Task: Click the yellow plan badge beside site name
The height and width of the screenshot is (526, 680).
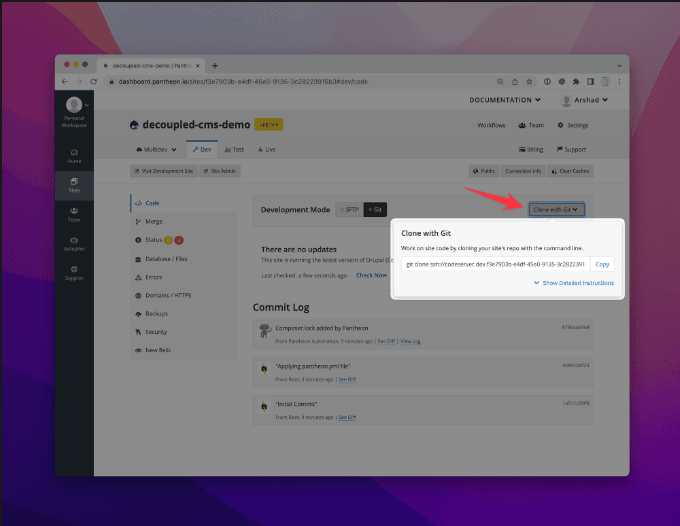Action: [x=269, y=125]
